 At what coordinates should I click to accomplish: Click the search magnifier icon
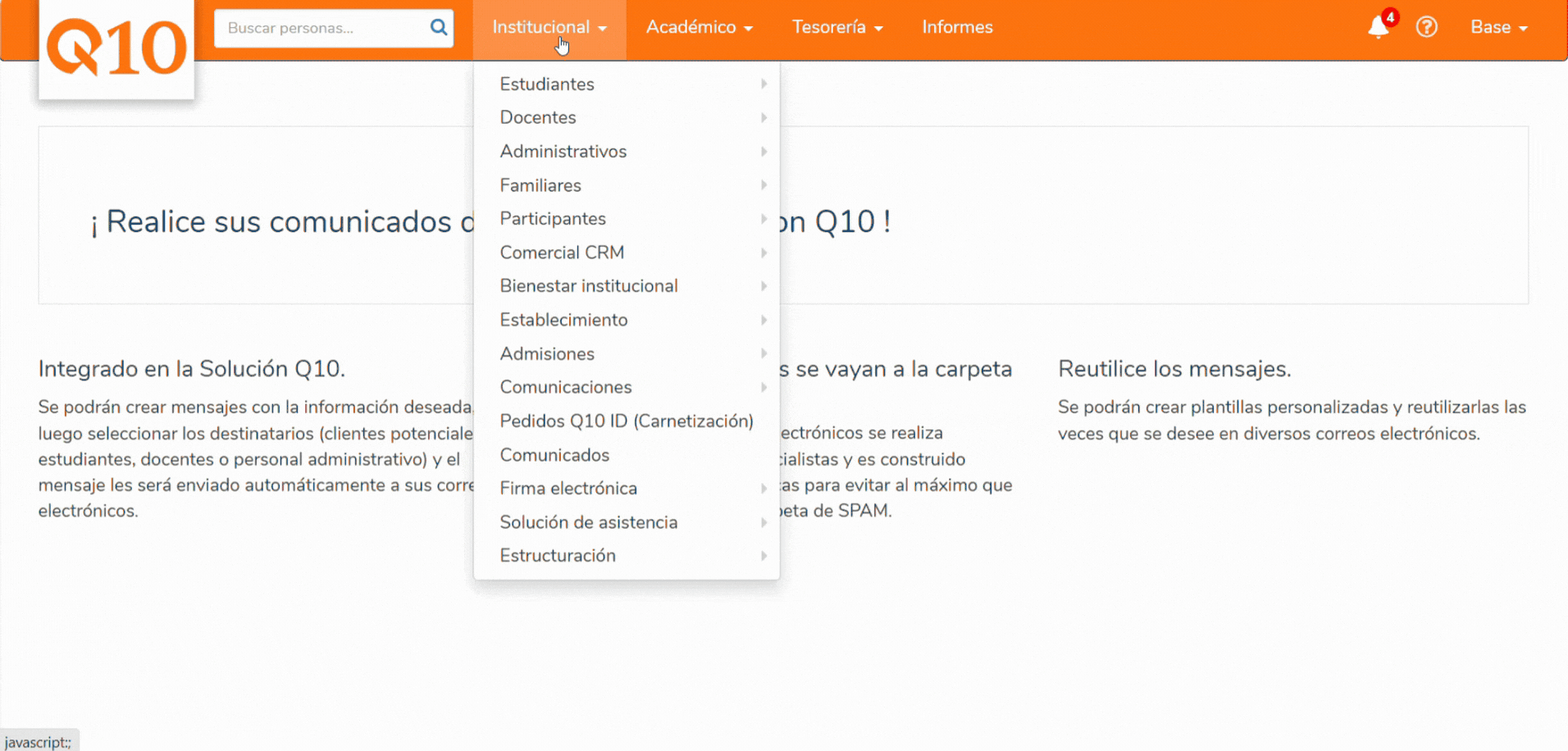pyautogui.click(x=439, y=28)
